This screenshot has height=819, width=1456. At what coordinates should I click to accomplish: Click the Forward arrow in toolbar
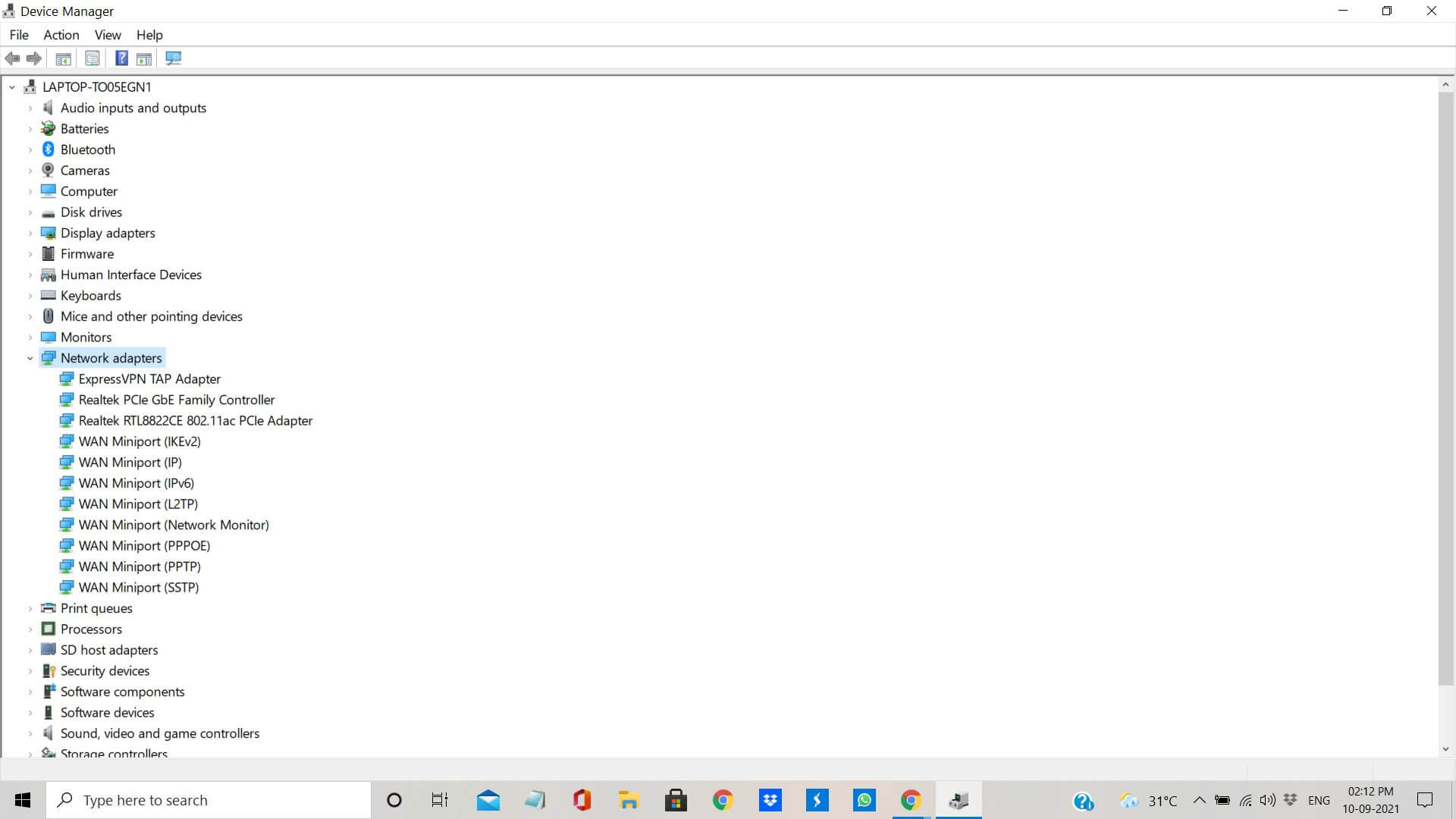[34, 58]
